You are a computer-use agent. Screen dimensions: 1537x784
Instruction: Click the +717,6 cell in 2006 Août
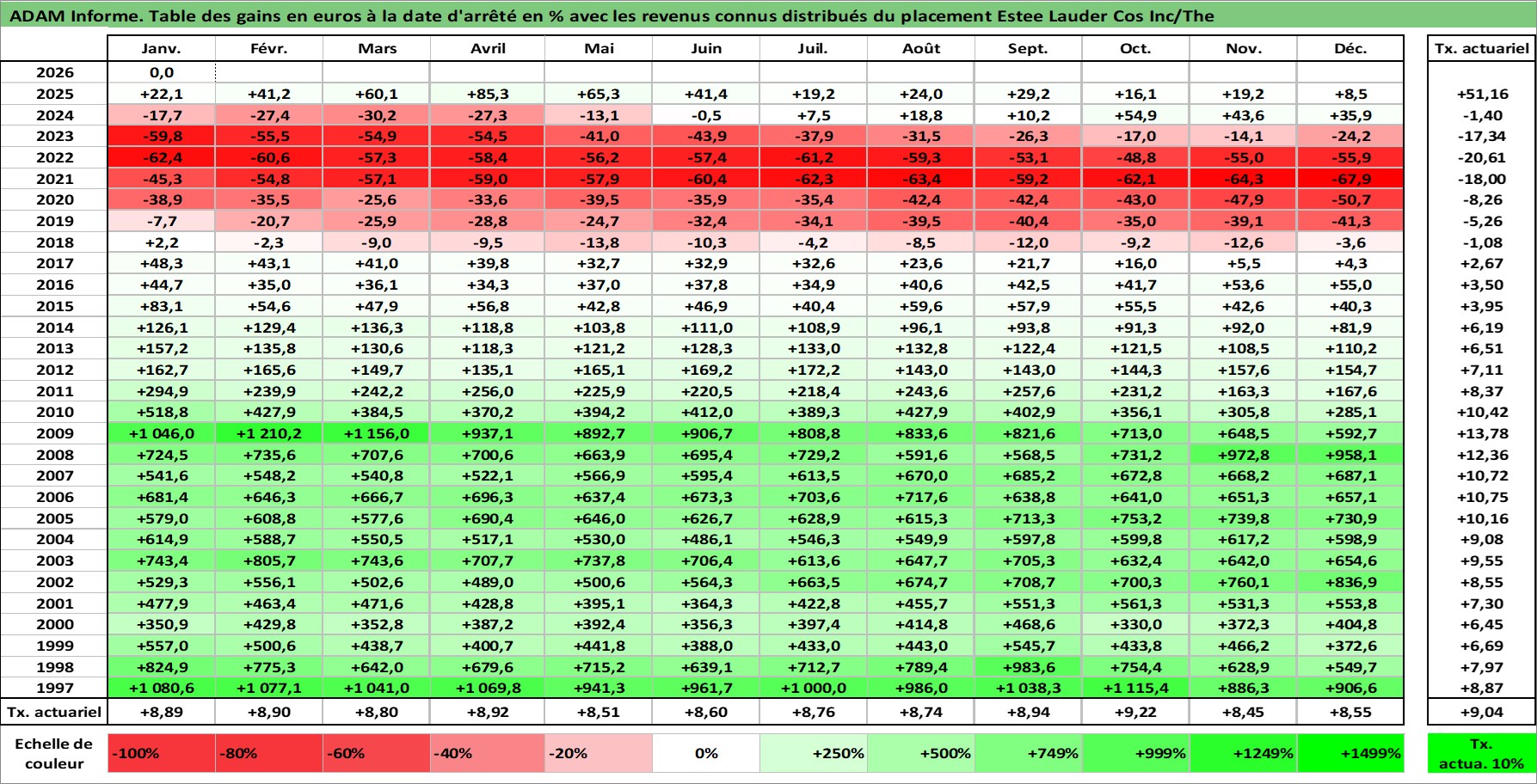tap(921, 497)
